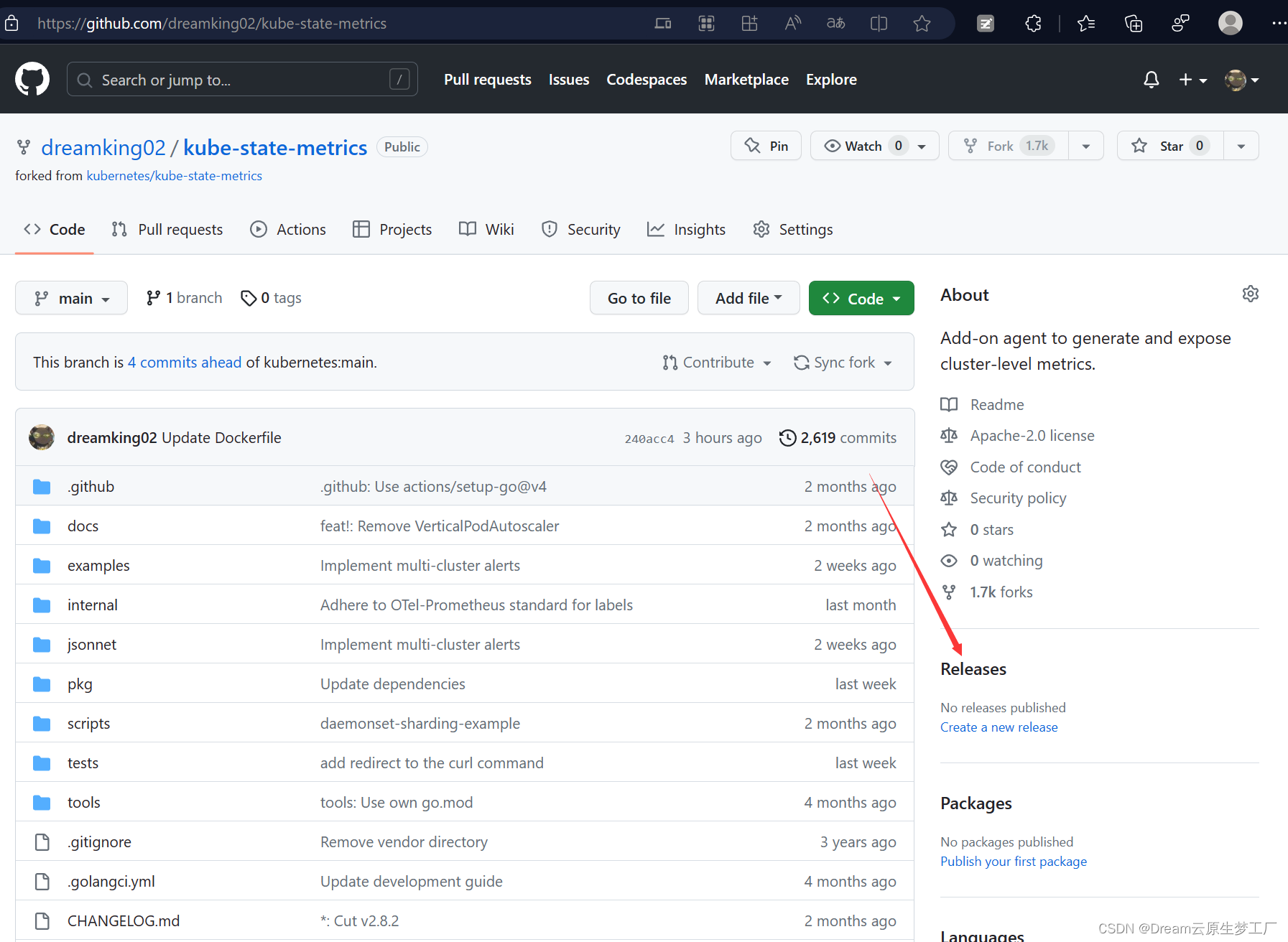Switch to the repository Pull requests tab
The width and height of the screenshot is (1288, 942).
pos(167,230)
